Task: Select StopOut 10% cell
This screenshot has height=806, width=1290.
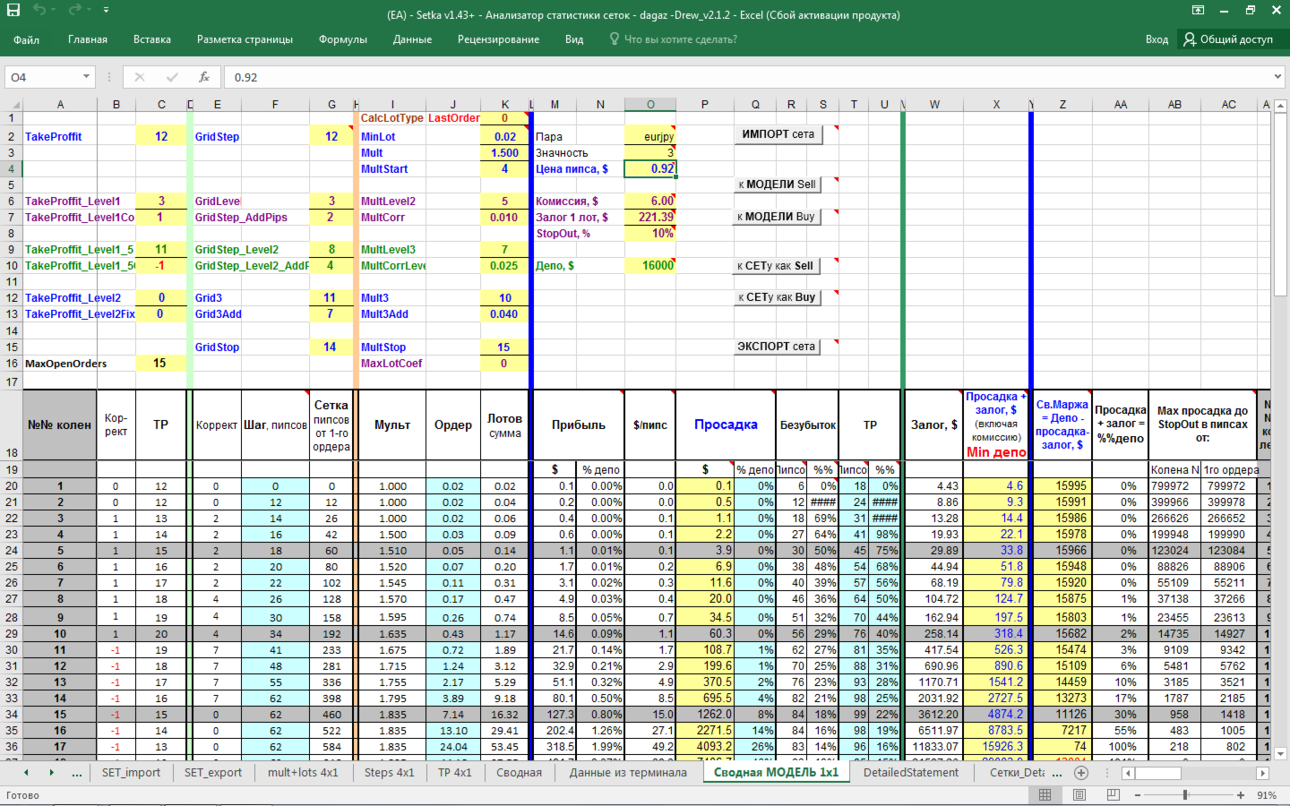Action: pyautogui.click(x=650, y=233)
